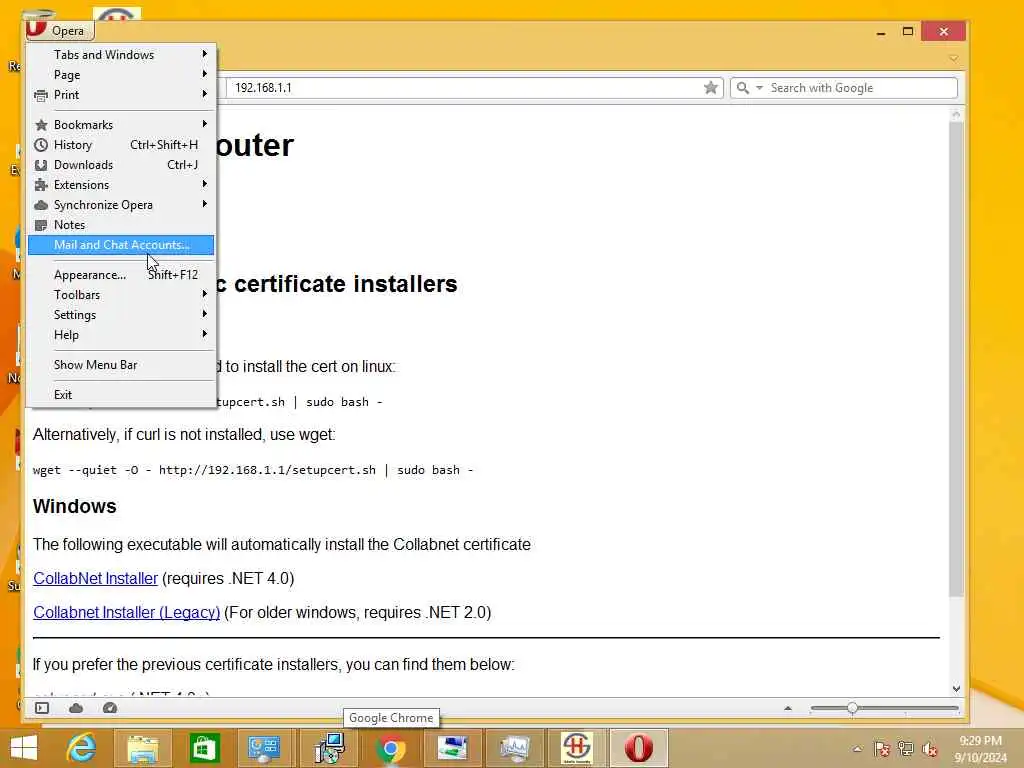
Task: Click the Resource Monitor icon in the taskbar
Action: click(x=515, y=748)
